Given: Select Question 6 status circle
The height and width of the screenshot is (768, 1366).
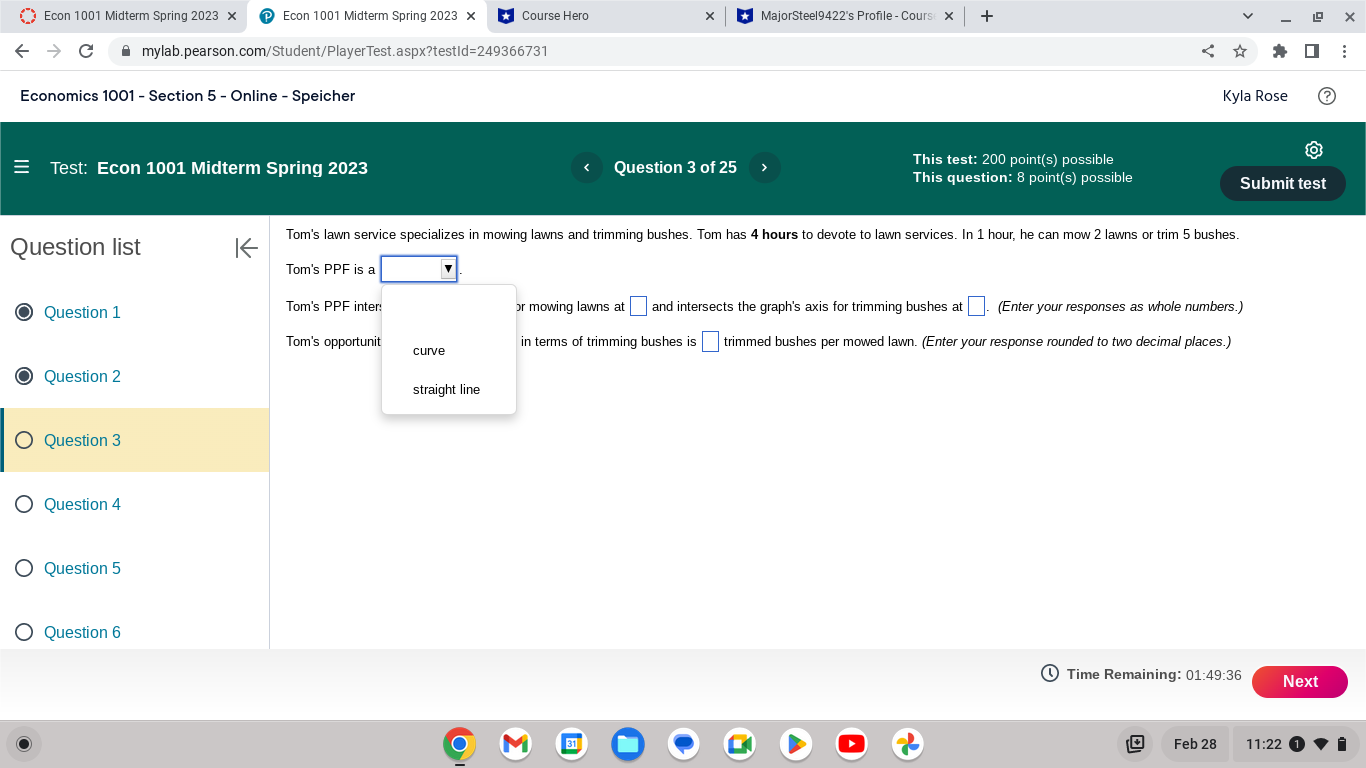Looking at the screenshot, I should click(24, 632).
